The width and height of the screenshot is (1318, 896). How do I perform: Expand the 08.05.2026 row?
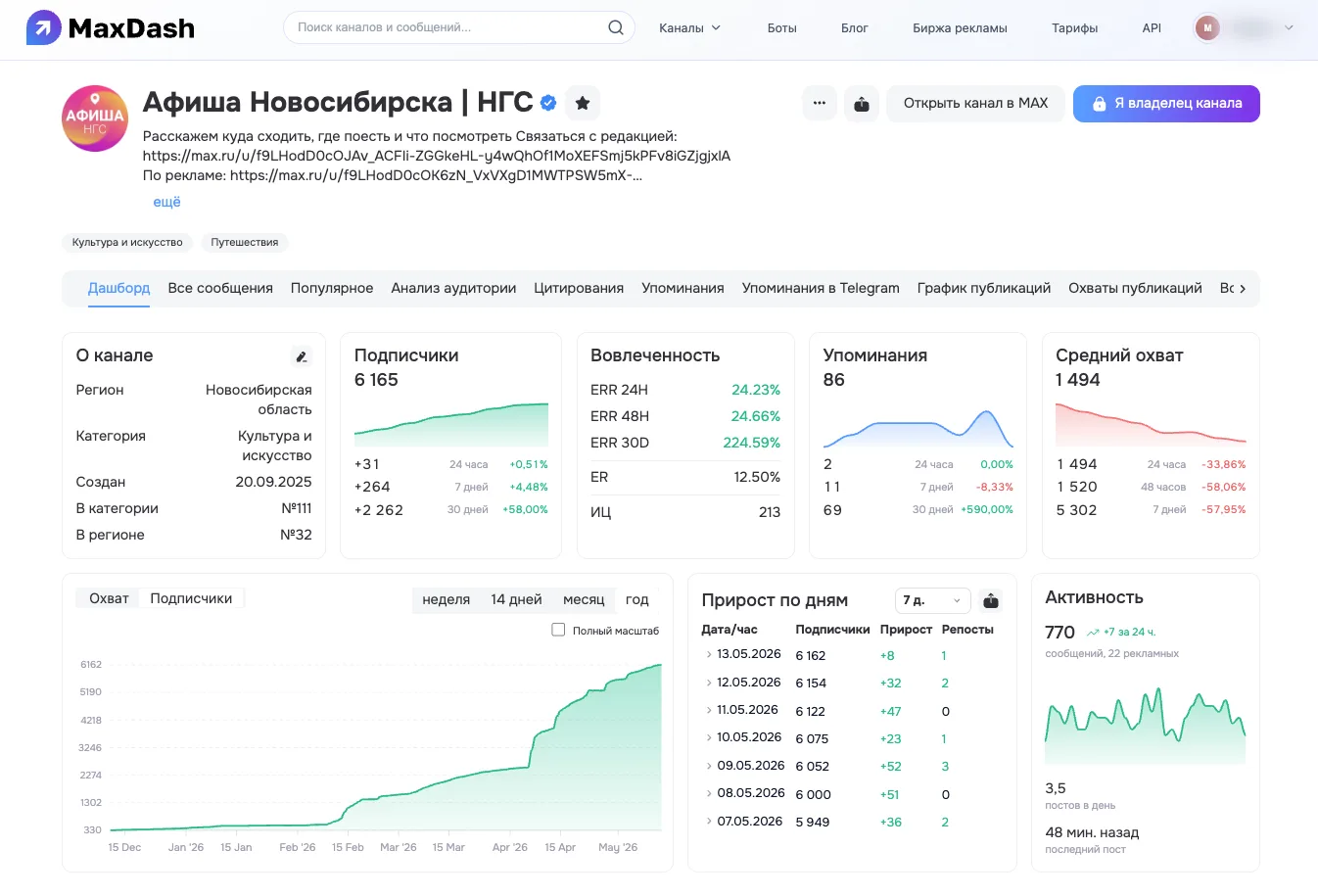708,794
